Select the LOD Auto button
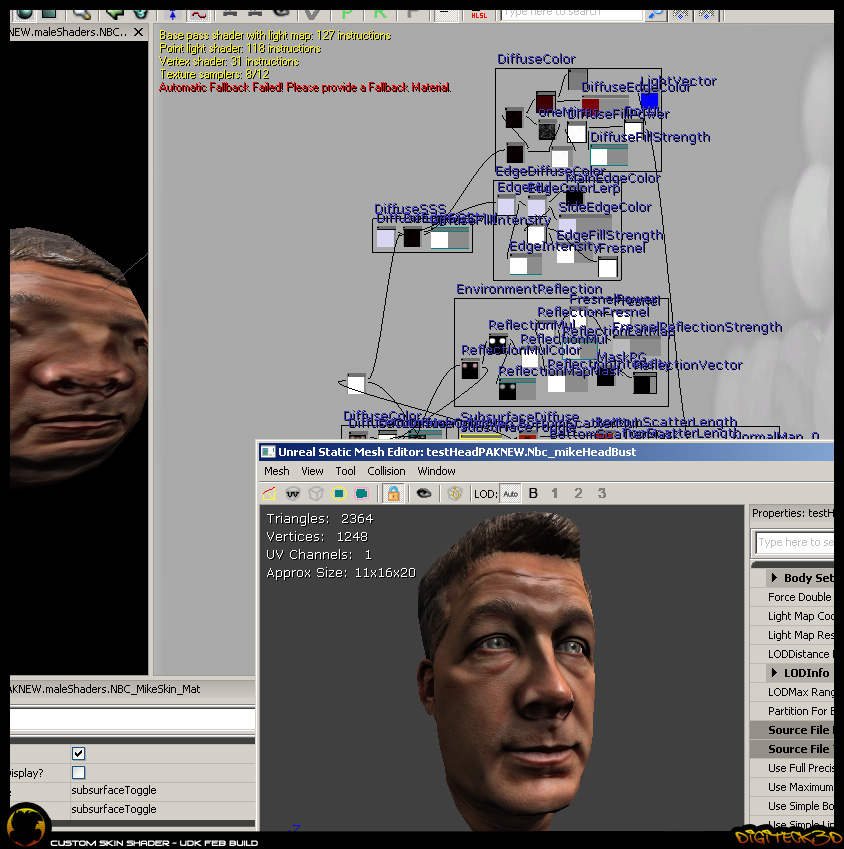This screenshot has width=844, height=849. click(510, 493)
